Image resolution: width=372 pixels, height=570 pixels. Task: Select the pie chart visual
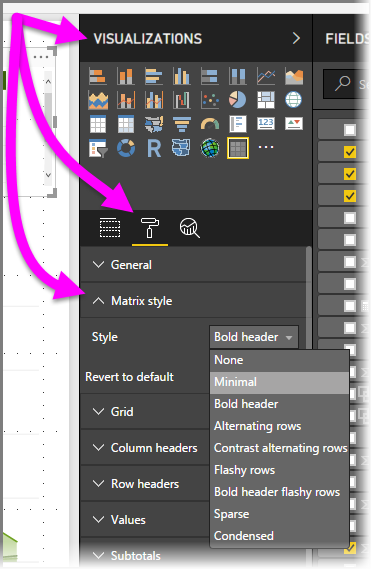pos(237,100)
